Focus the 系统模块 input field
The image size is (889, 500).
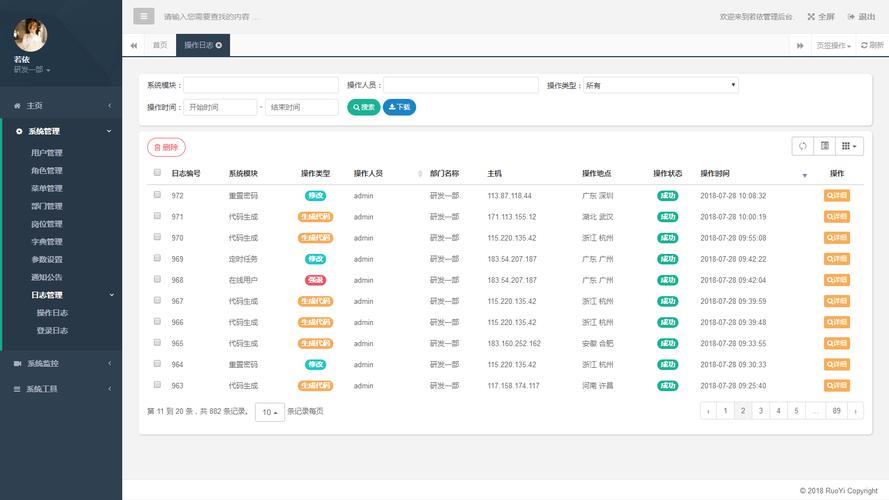click(261, 85)
